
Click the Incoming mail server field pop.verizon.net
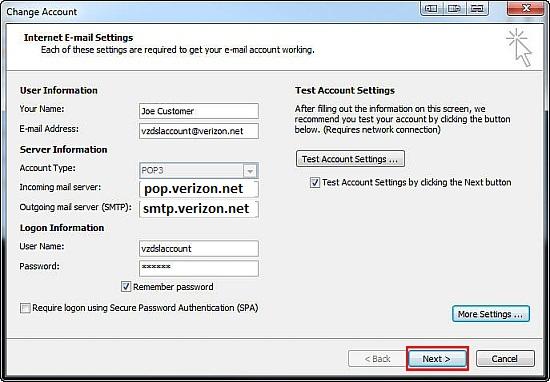pos(199,189)
